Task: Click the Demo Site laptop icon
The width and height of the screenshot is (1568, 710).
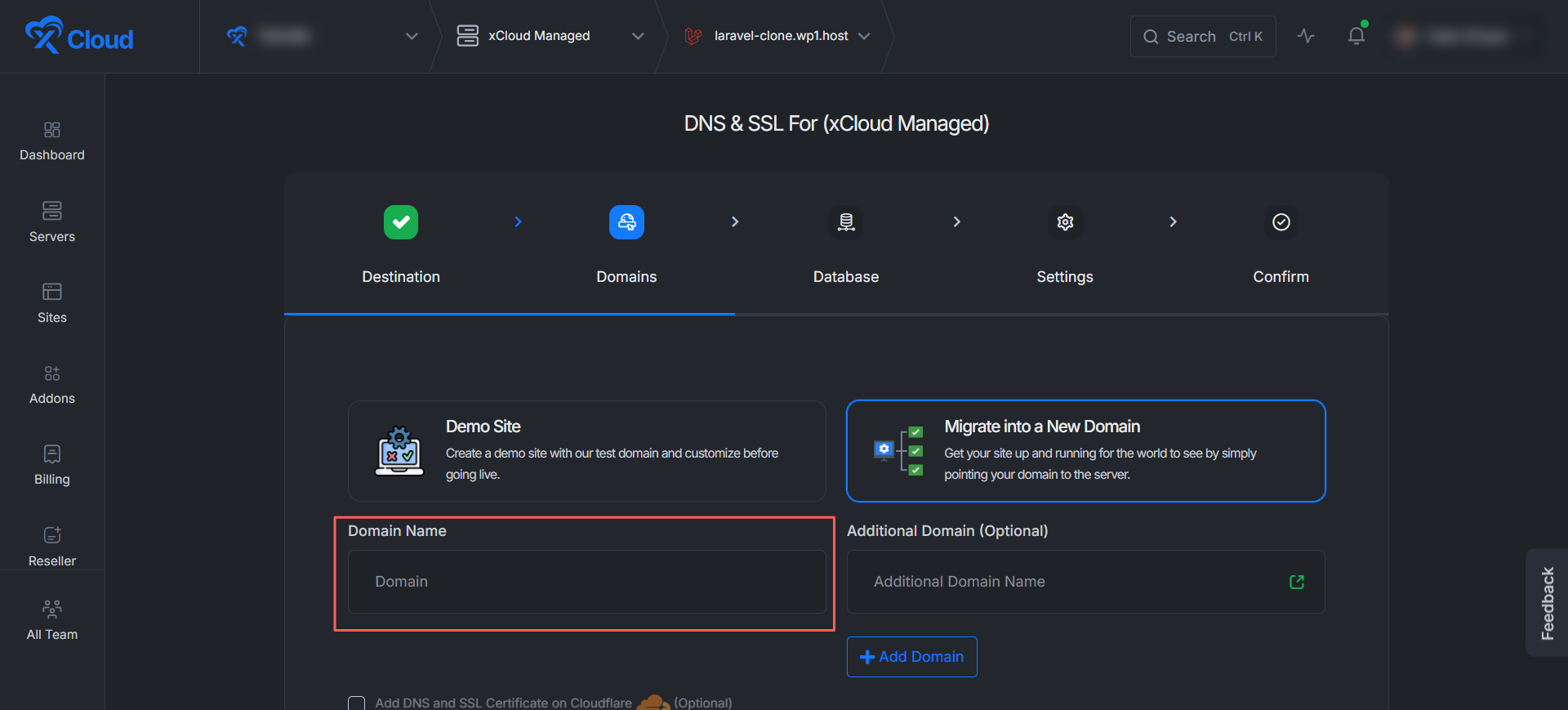Action: tap(399, 451)
